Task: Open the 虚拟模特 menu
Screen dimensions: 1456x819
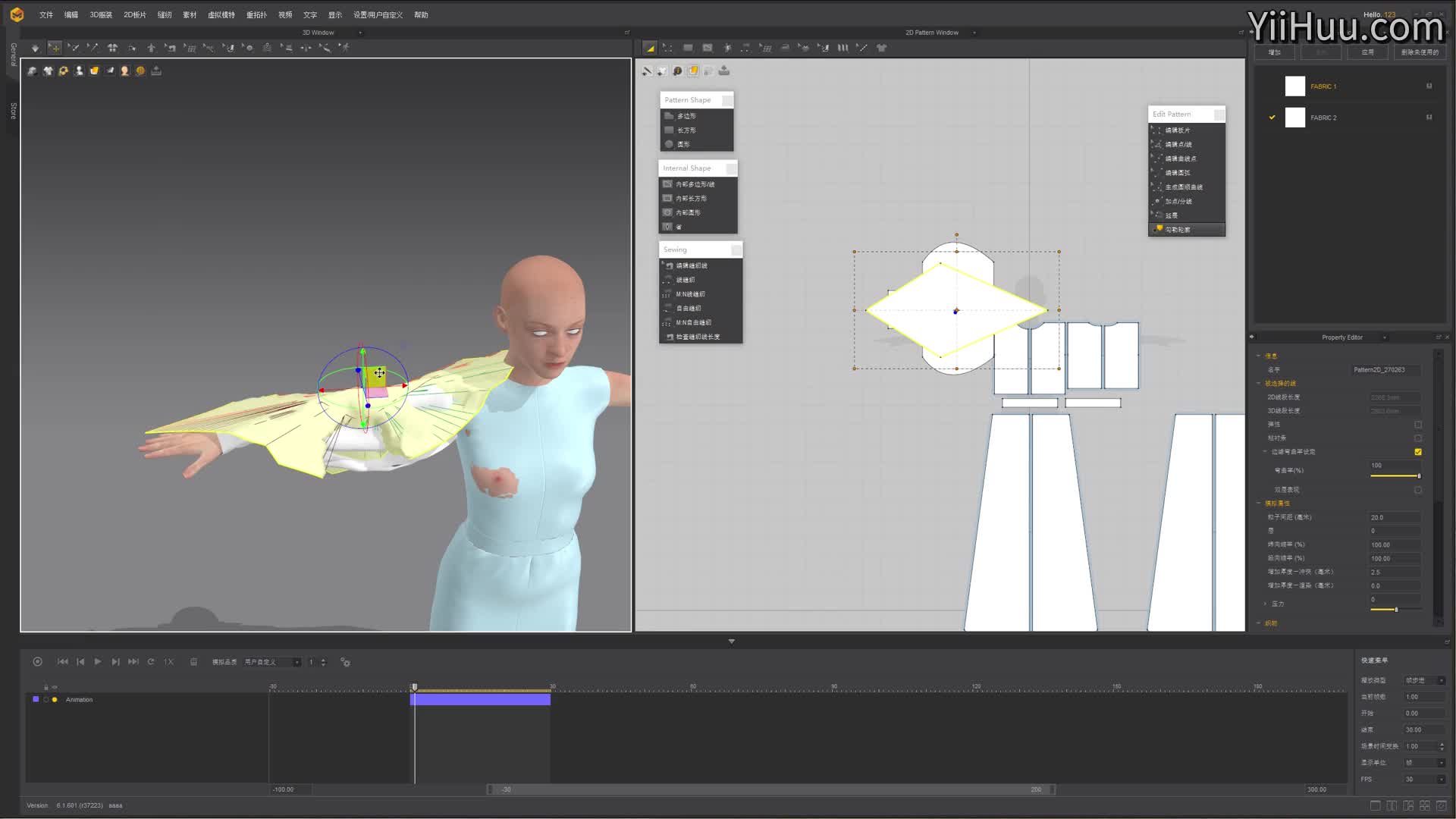Action: 221,14
